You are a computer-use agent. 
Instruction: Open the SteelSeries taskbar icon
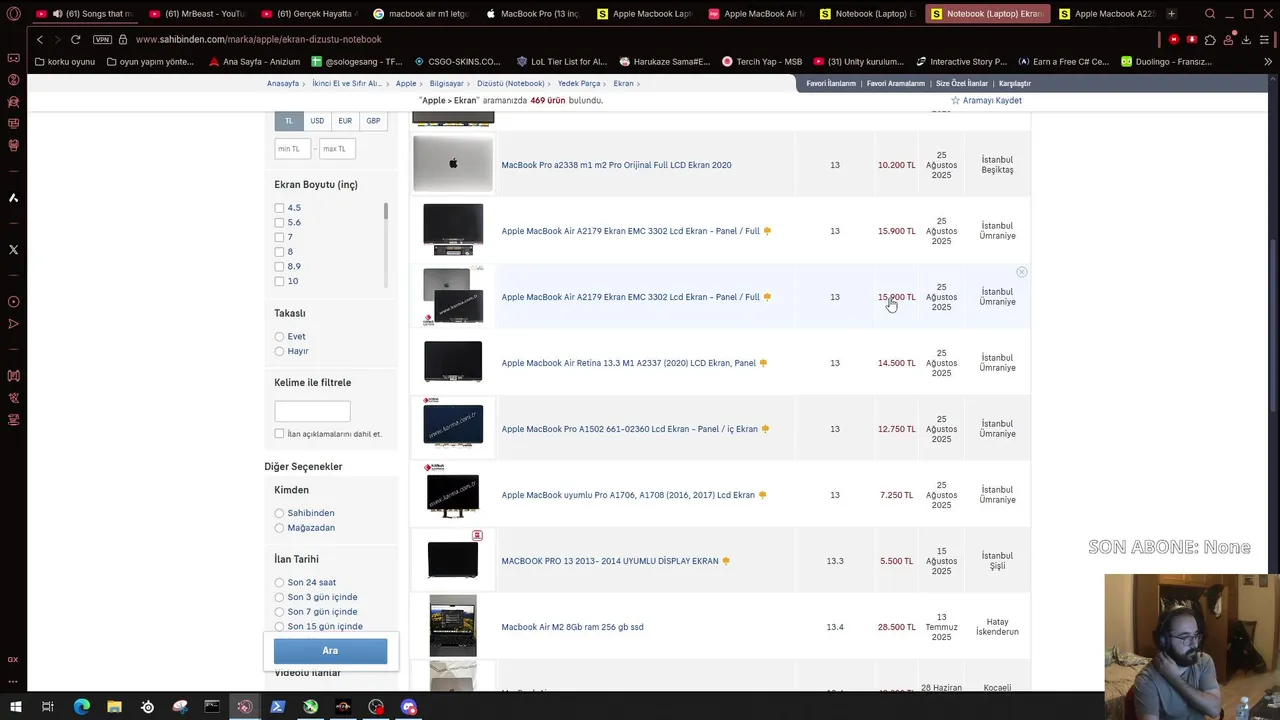147,707
